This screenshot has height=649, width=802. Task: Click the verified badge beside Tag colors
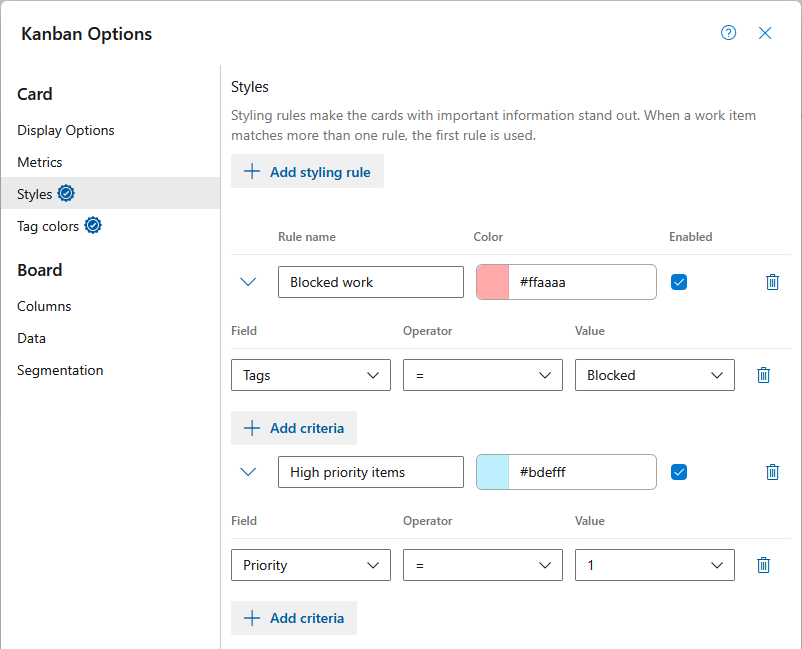tap(93, 225)
